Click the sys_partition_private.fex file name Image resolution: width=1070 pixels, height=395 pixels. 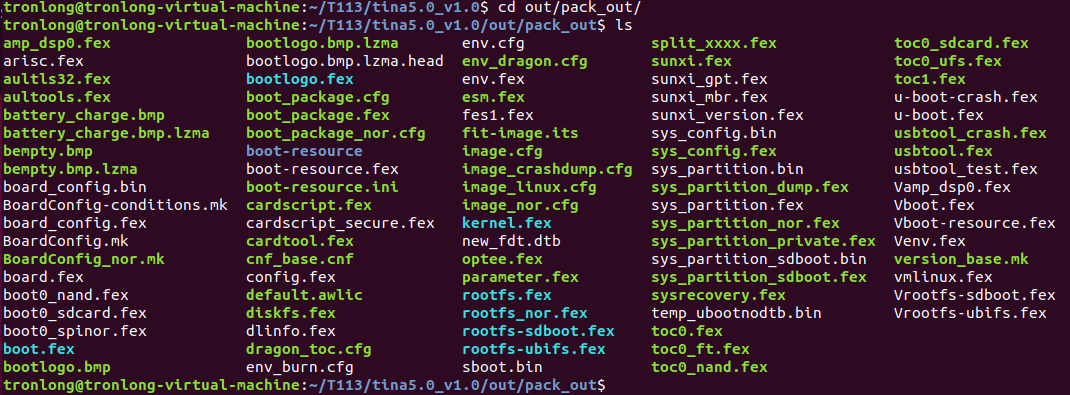coord(763,241)
